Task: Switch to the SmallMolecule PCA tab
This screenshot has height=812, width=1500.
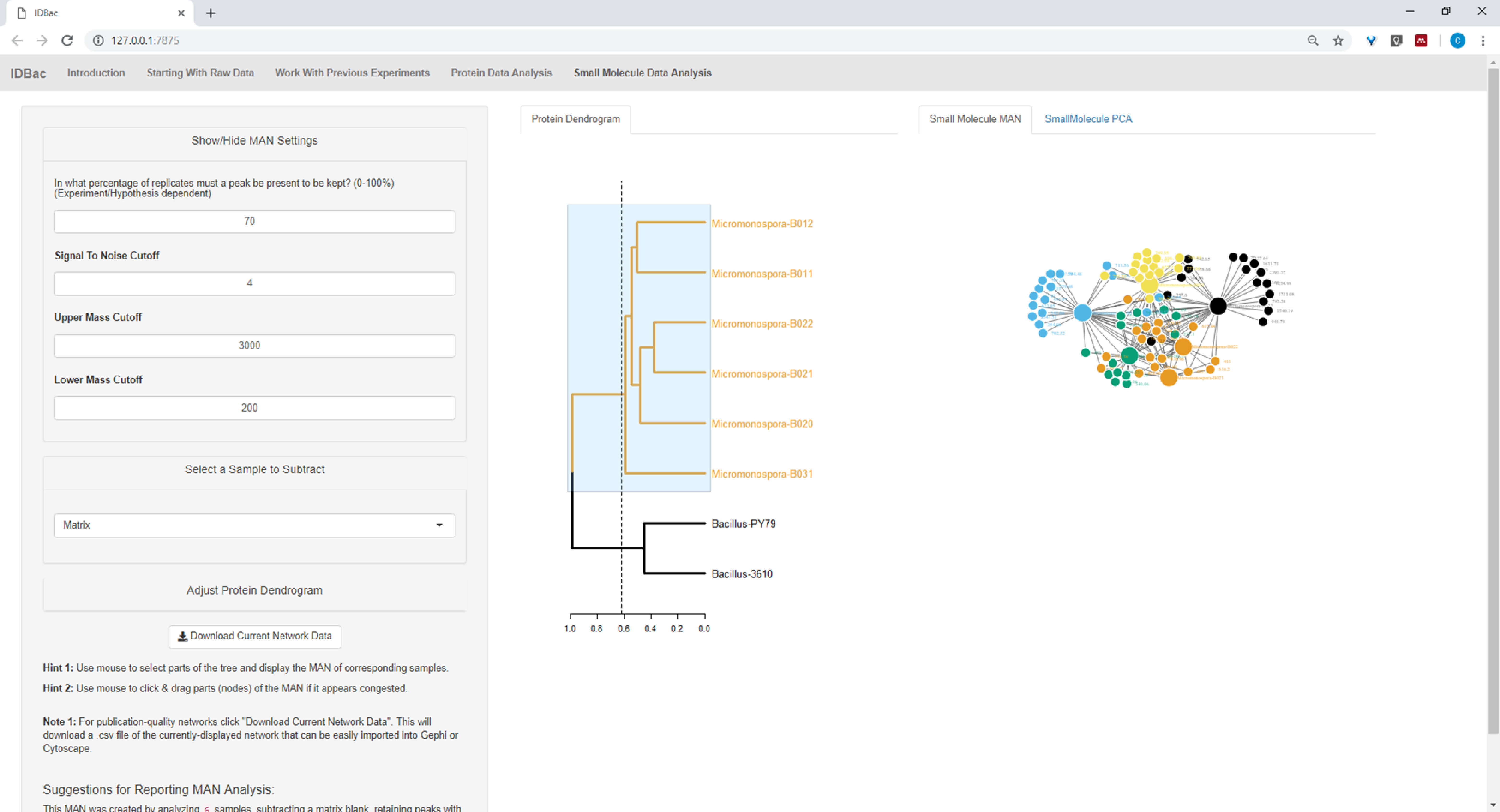Action: (1088, 119)
